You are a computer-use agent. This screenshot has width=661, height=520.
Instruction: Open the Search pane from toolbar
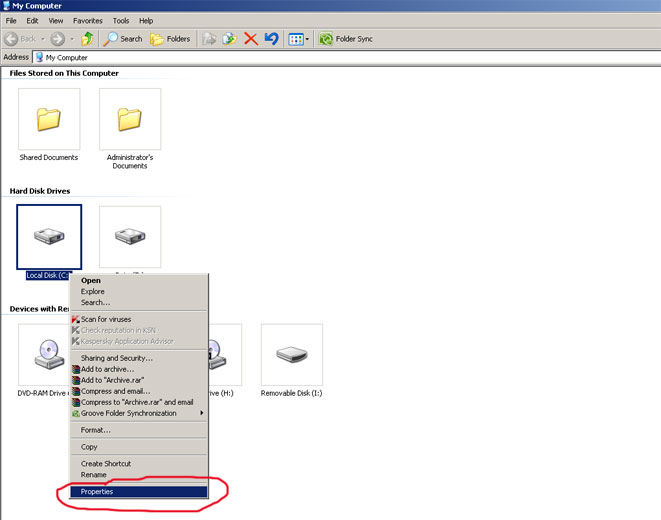click(x=123, y=39)
